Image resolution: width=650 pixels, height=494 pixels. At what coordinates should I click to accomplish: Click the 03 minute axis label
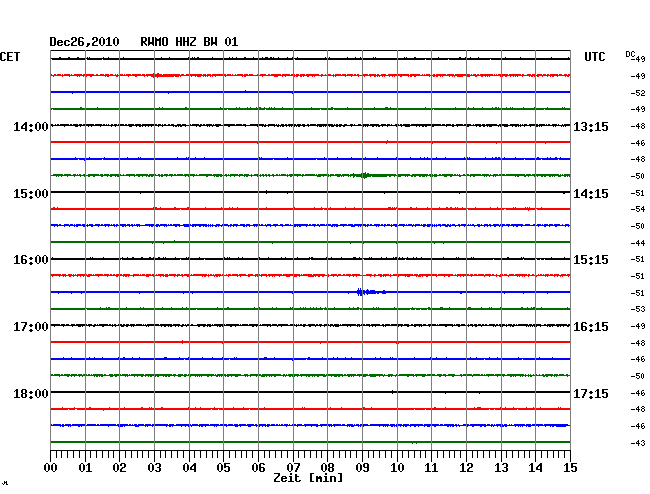[x=154, y=468]
